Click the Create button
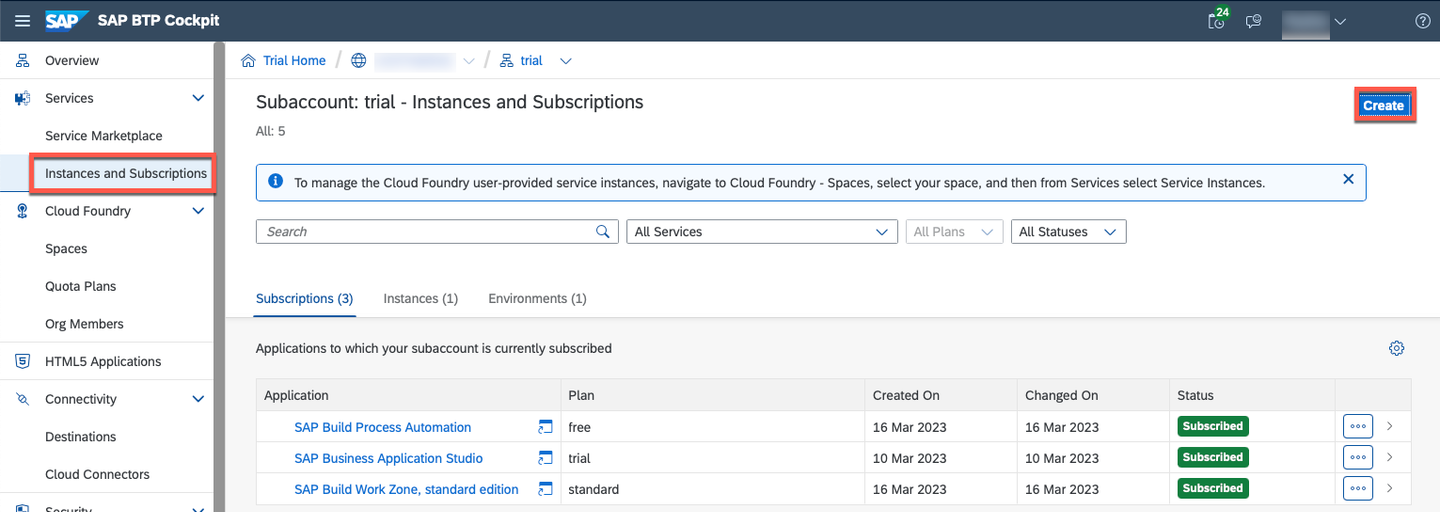 tap(1384, 106)
